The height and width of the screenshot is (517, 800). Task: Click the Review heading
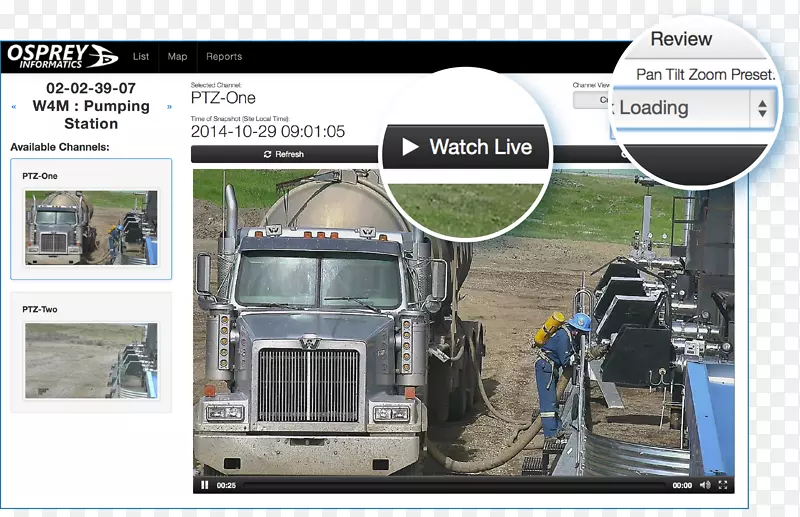(681, 40)
